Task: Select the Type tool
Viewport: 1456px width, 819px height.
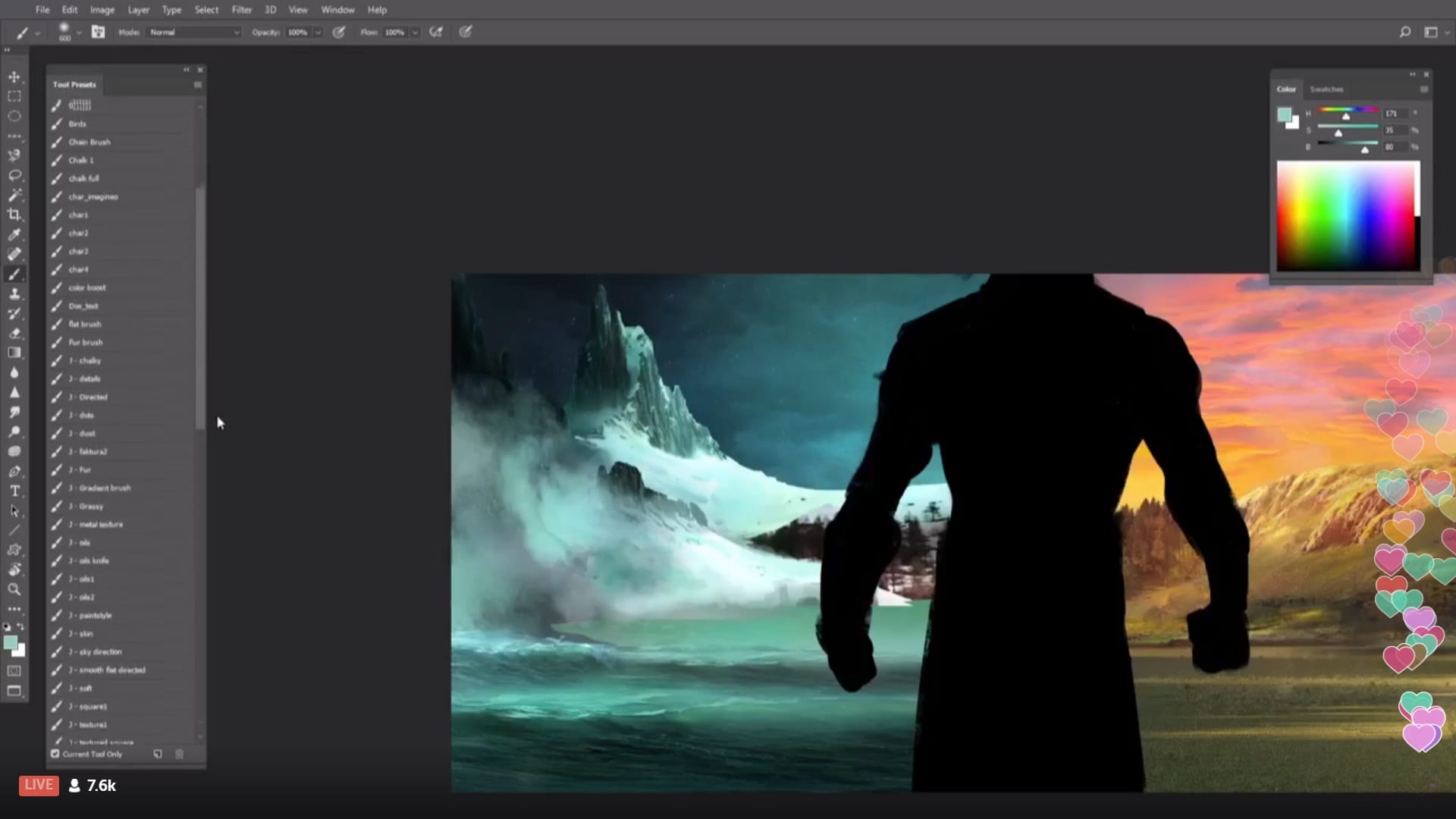Action: 14,491
